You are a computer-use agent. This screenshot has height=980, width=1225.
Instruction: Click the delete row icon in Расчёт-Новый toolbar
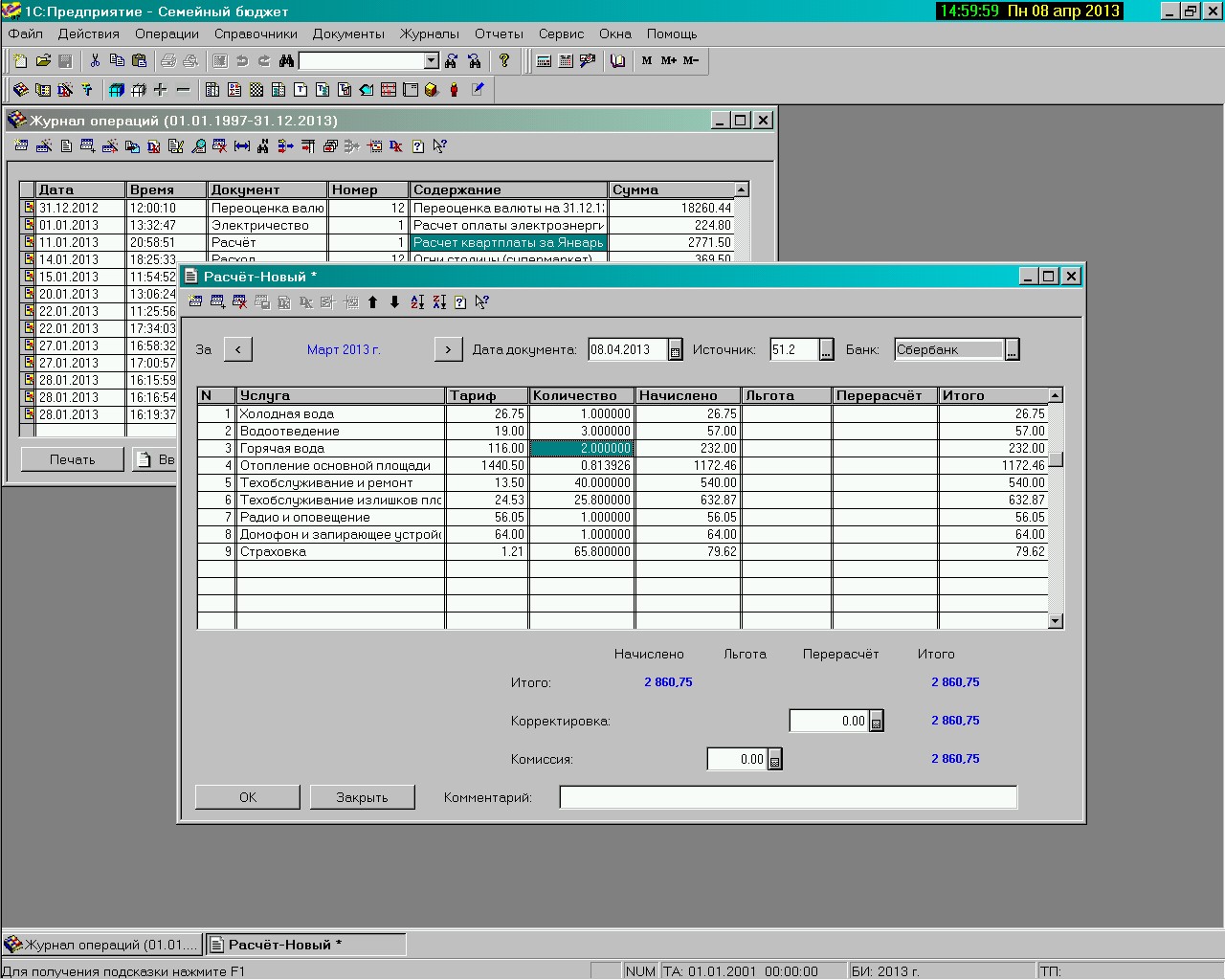pos(239,302)
